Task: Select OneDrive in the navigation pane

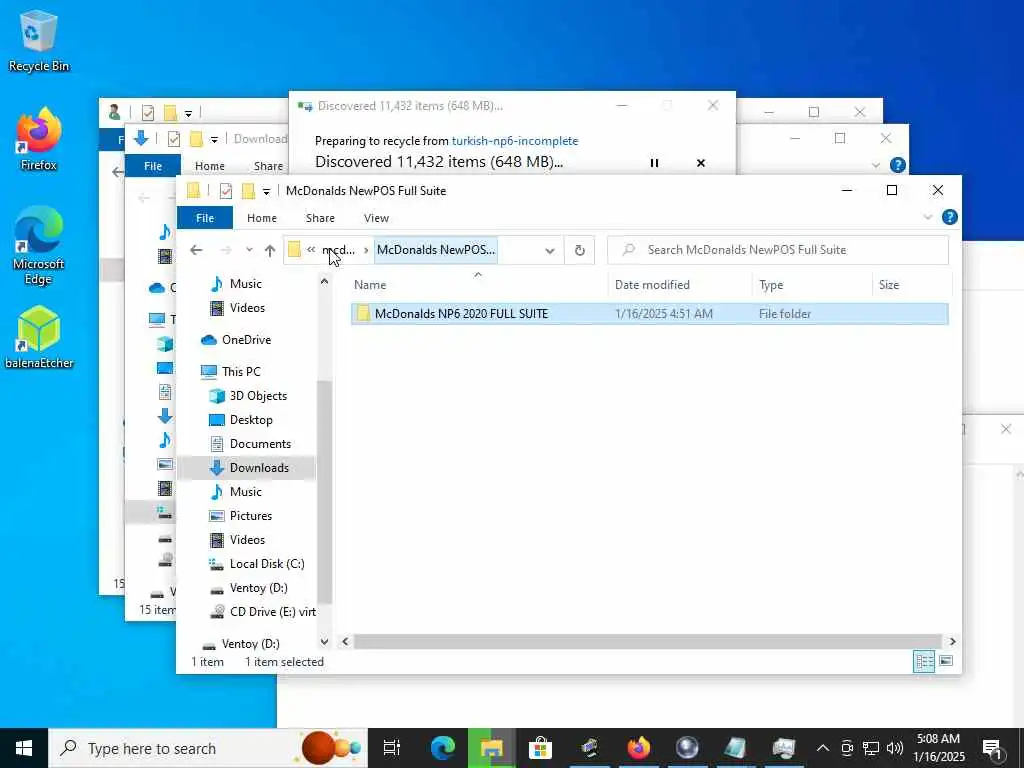Action: 246,340
